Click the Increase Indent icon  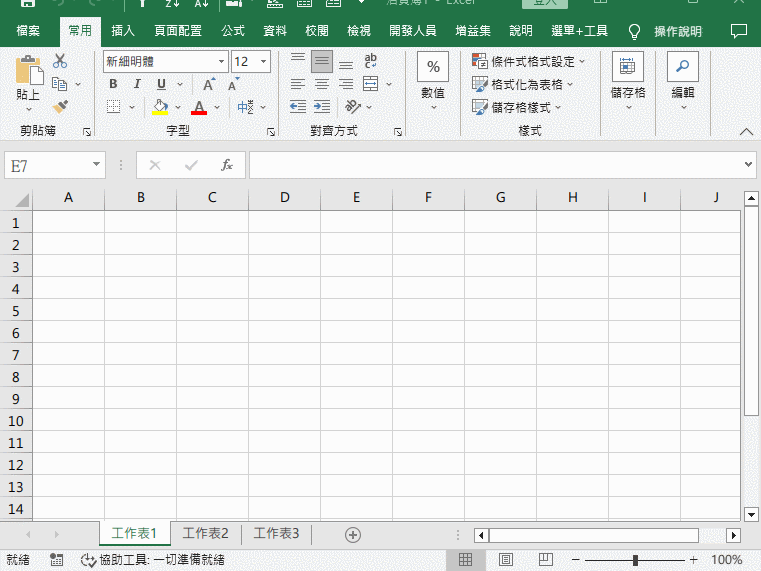(321, 106)
